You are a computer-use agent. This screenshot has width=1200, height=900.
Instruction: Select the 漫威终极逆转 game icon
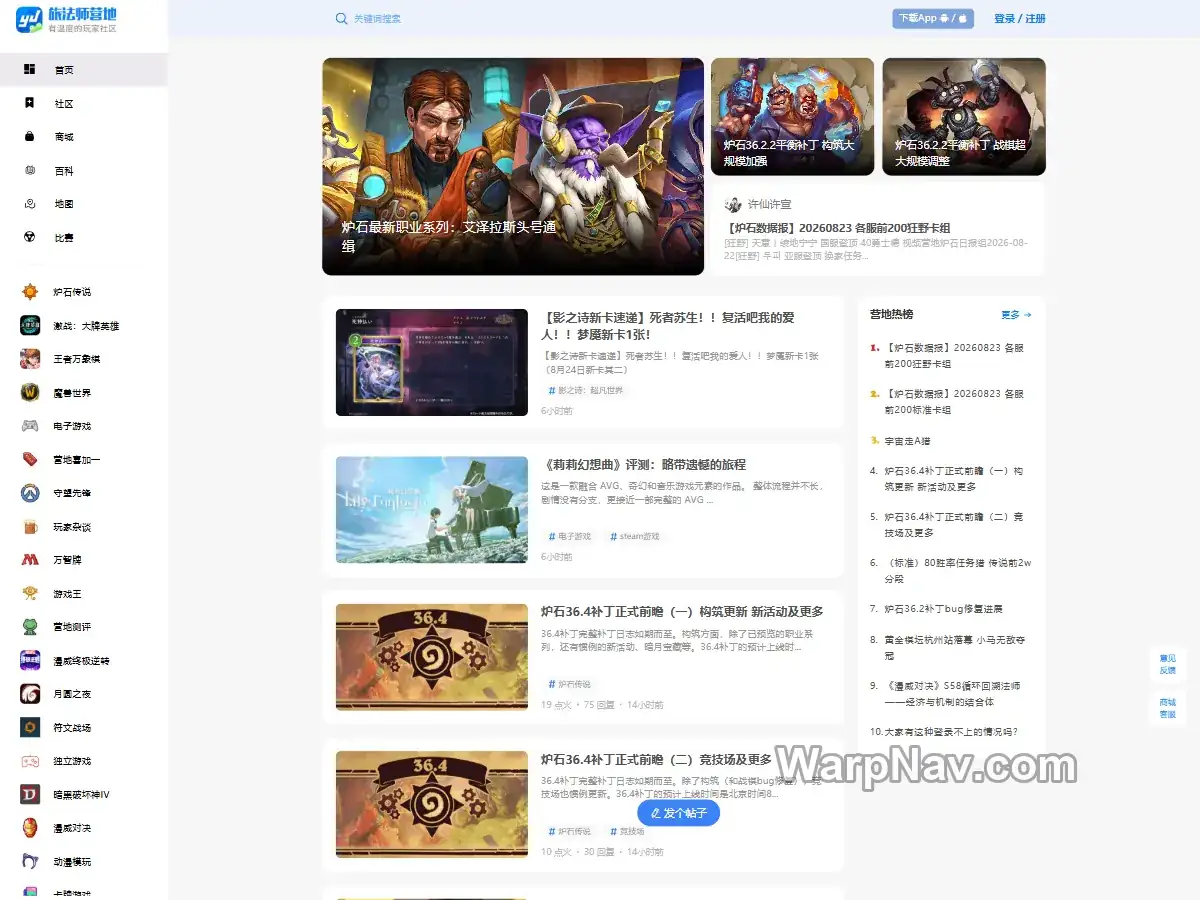[x=30, y=660]
